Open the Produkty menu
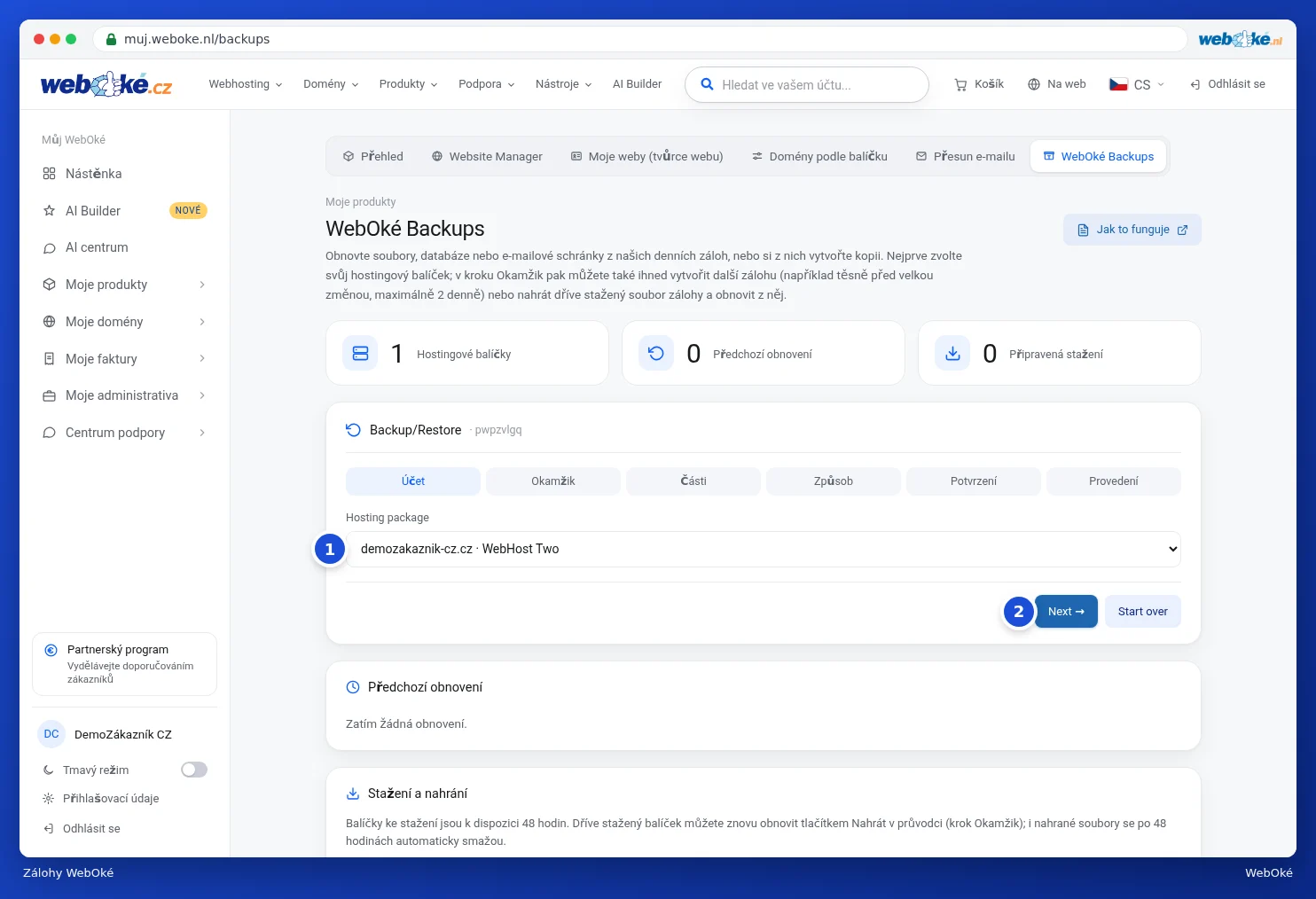 tap(408, 84)
